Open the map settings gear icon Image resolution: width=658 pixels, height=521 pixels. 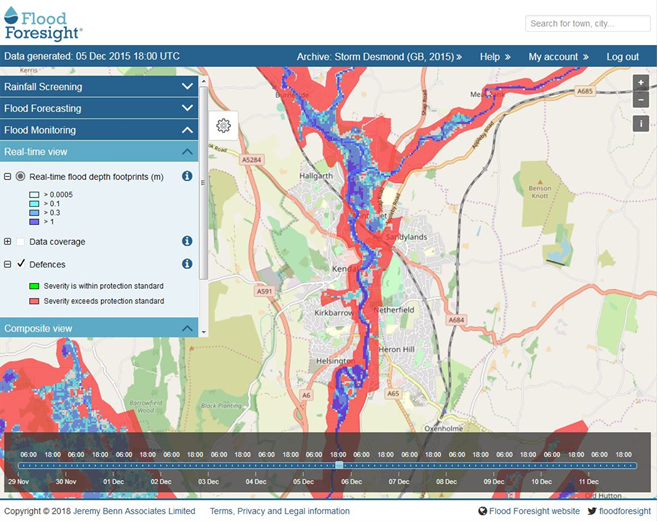tap(223, 126)
